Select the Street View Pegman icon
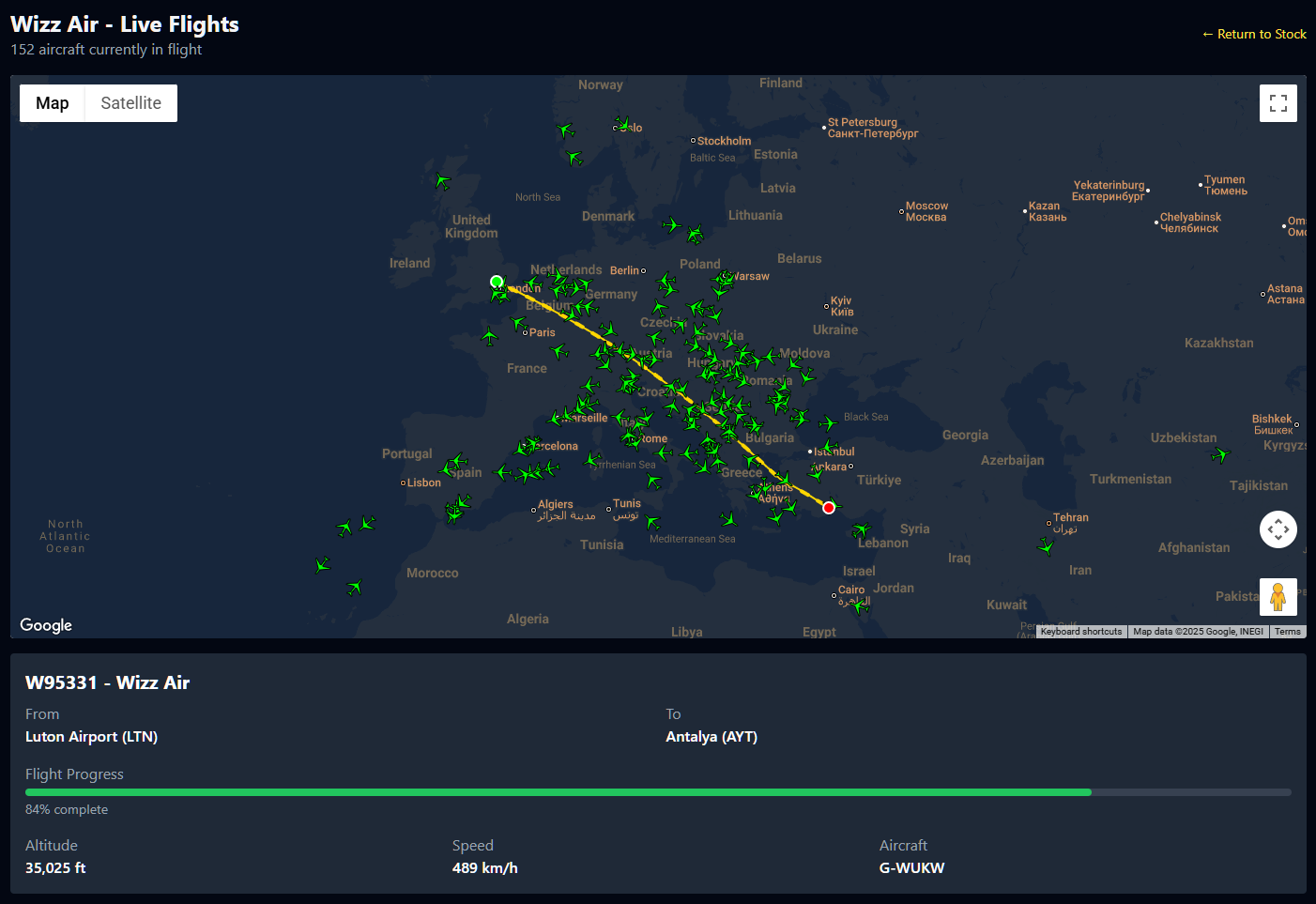The image size is (1316, 904). click(1278, 596)
